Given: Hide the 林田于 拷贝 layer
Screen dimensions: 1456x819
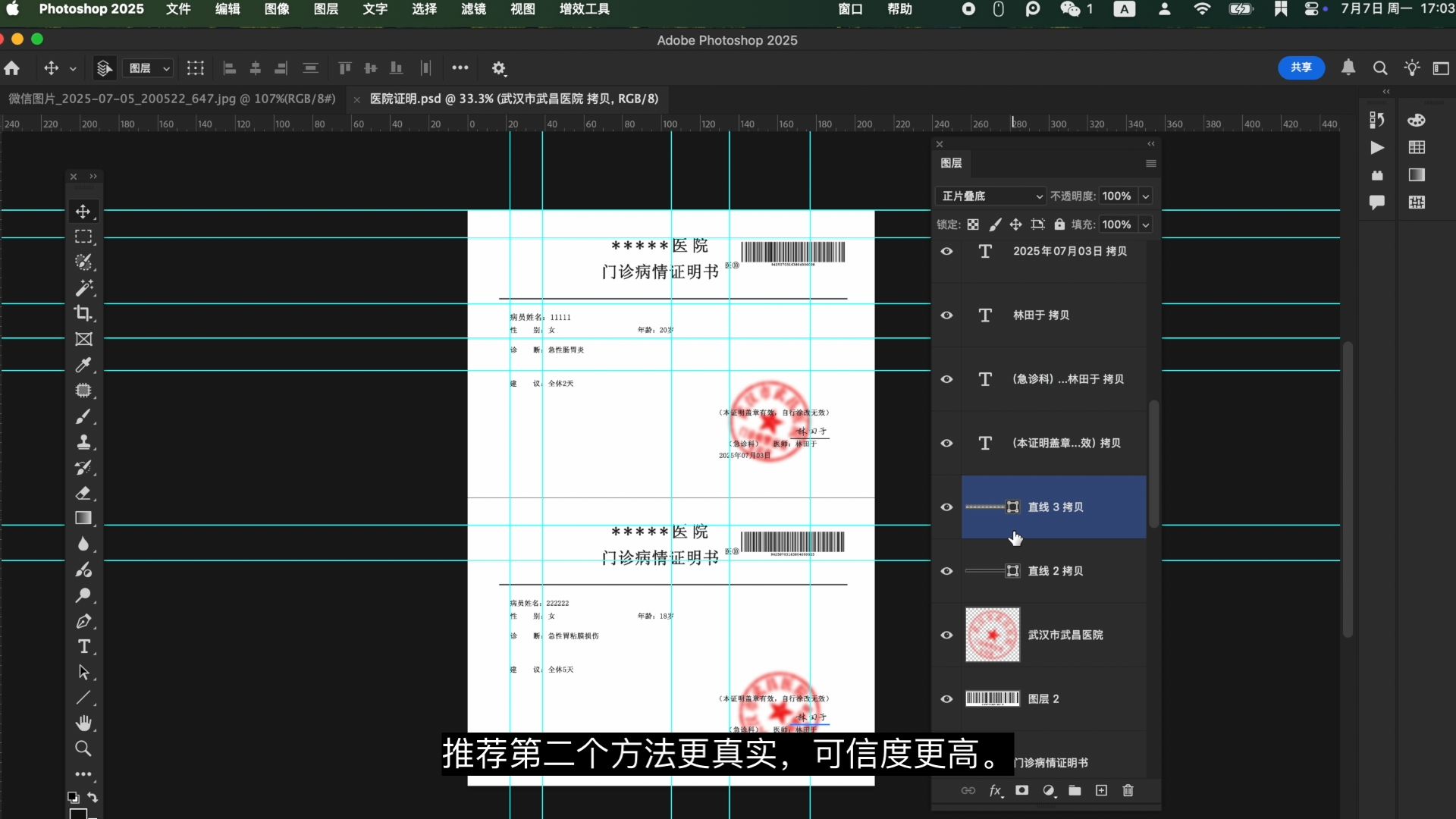Looking at the screenshot, I should pos(946,315).
